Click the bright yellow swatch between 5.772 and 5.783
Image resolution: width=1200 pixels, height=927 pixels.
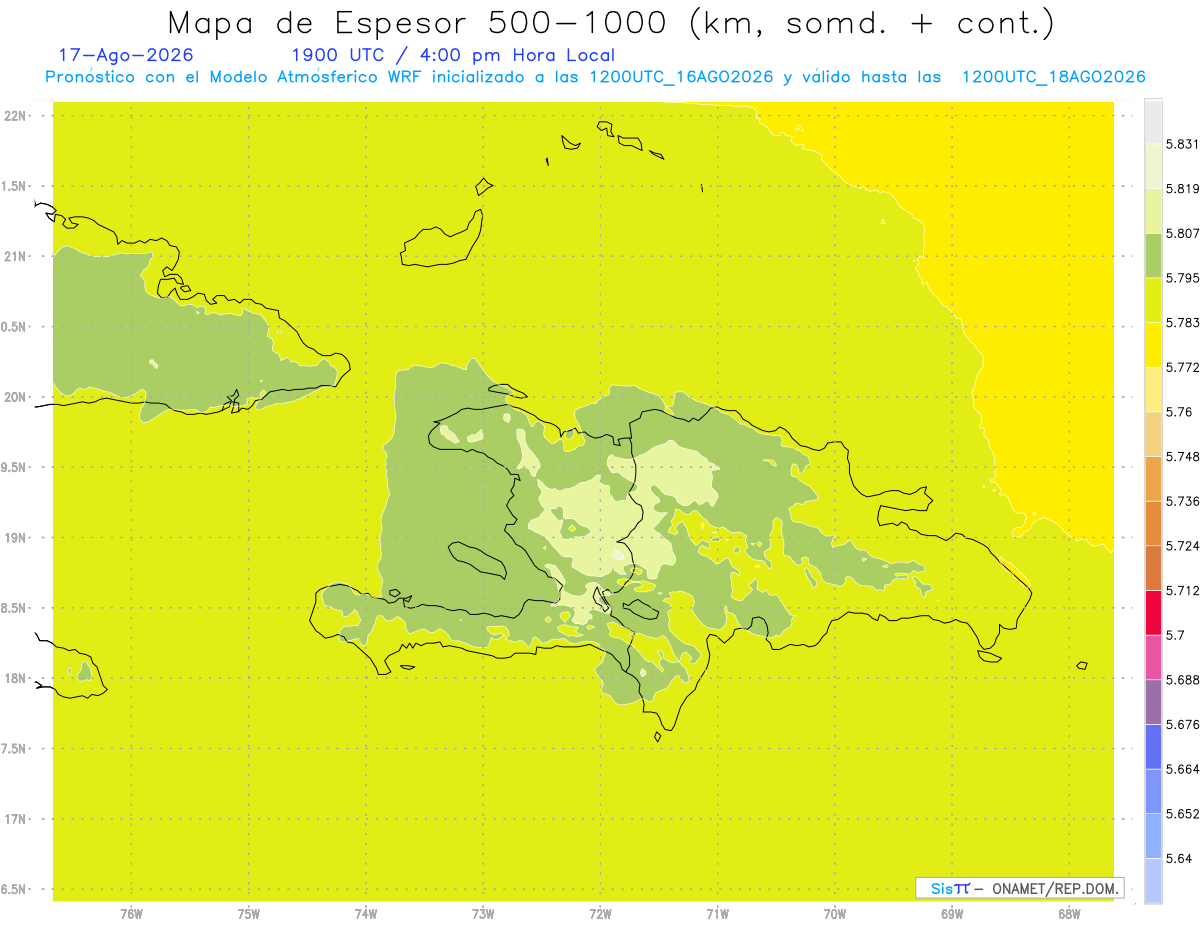point(1153,344)
